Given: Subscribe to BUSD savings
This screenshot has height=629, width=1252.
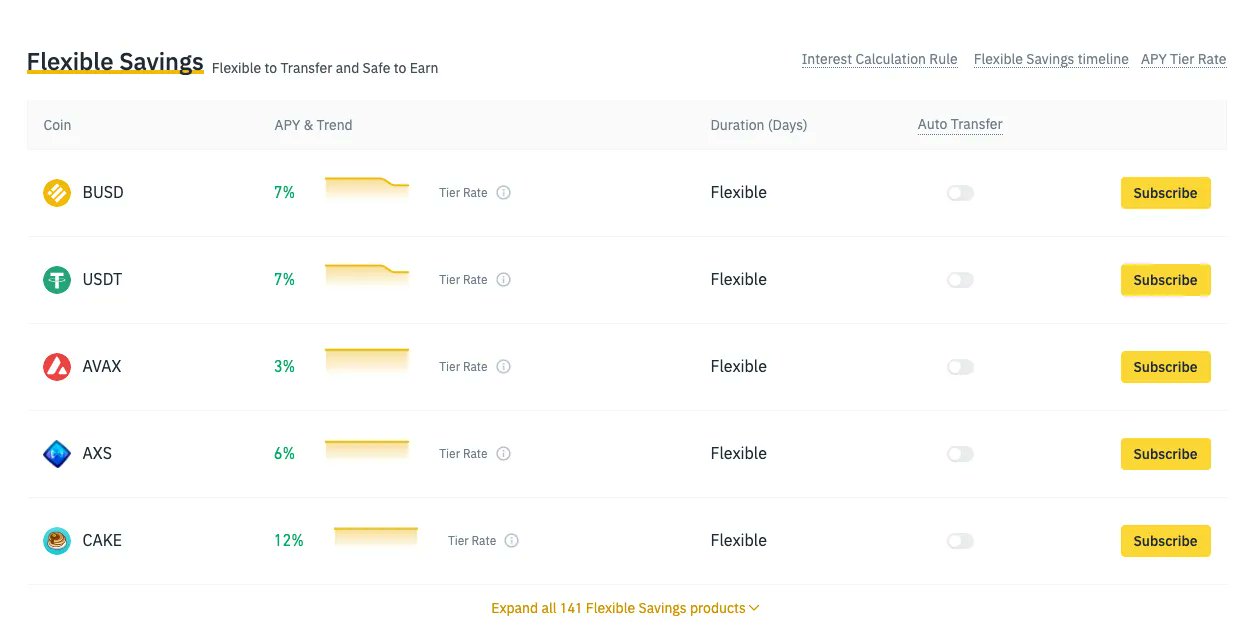Looking at the screenshot, I should click(1165, 192).
